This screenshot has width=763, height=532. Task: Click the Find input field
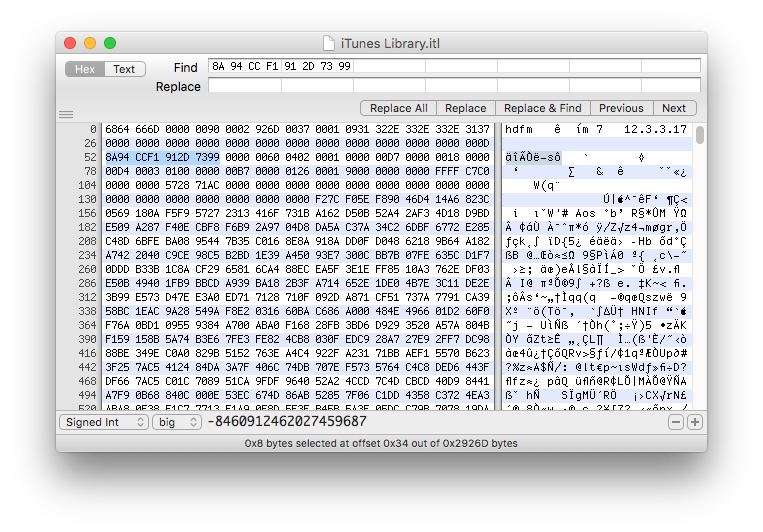[x=454, y=66]
